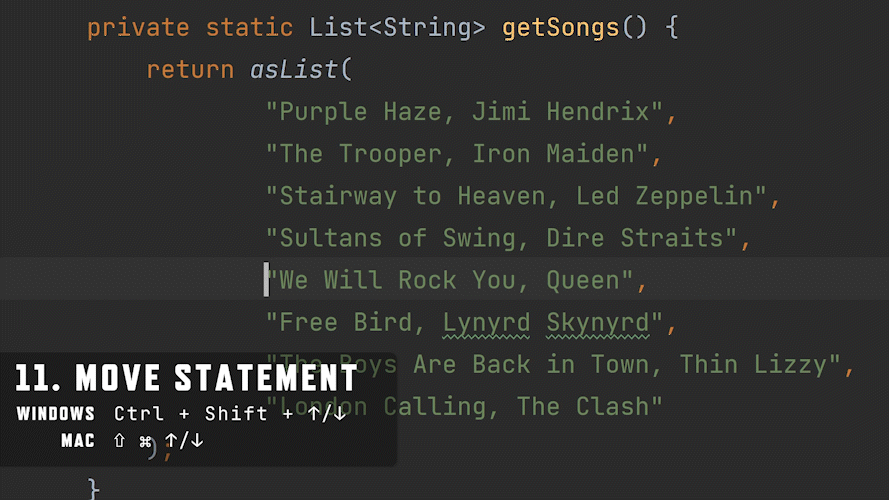Click the "Purple Haze, Jimi Hendrix" string
Screen dimensions: 889x500
[x=464, y=112]
